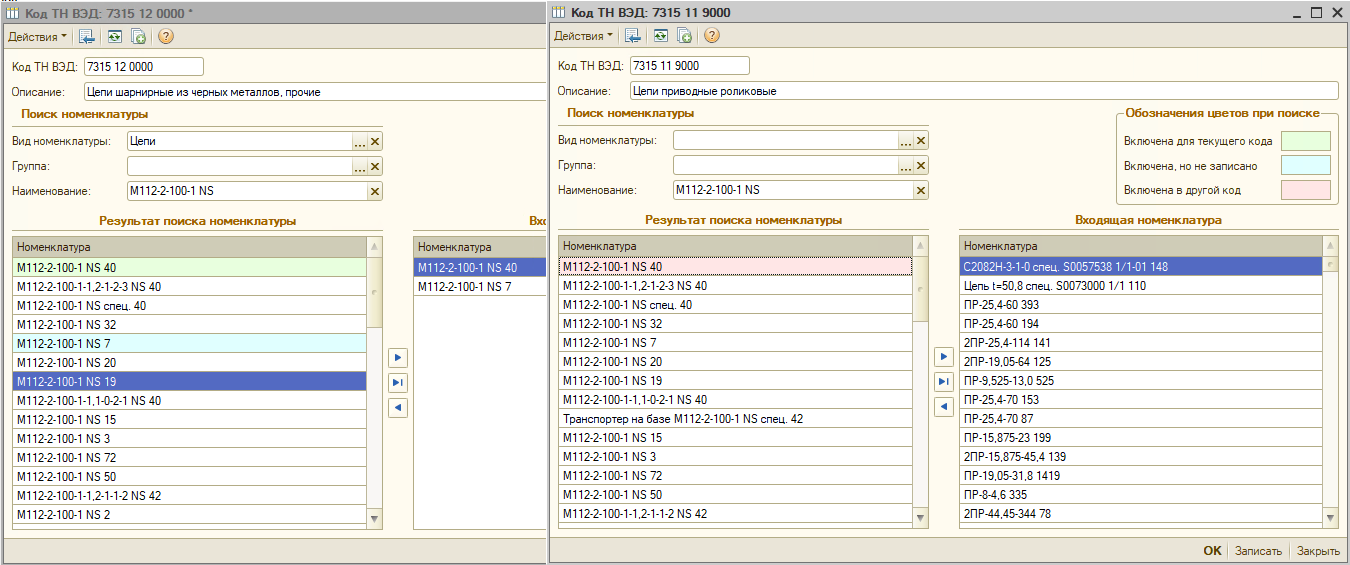Select highlighted row 'М112-2-100-1 NS 19'
Screen dimensions: 1350x565
click(190, 381)
